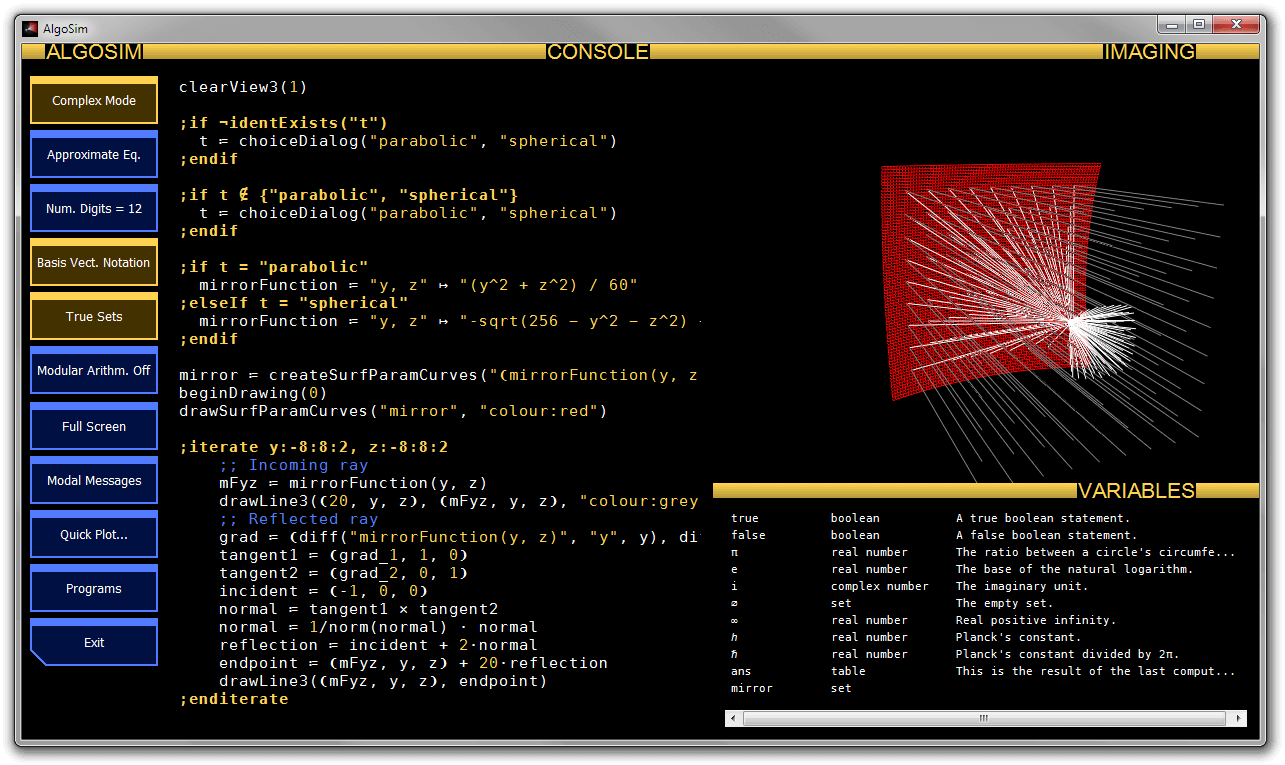Minimize the AlgoSim window
The image size is (1285, 765).
pos(1172,25)
